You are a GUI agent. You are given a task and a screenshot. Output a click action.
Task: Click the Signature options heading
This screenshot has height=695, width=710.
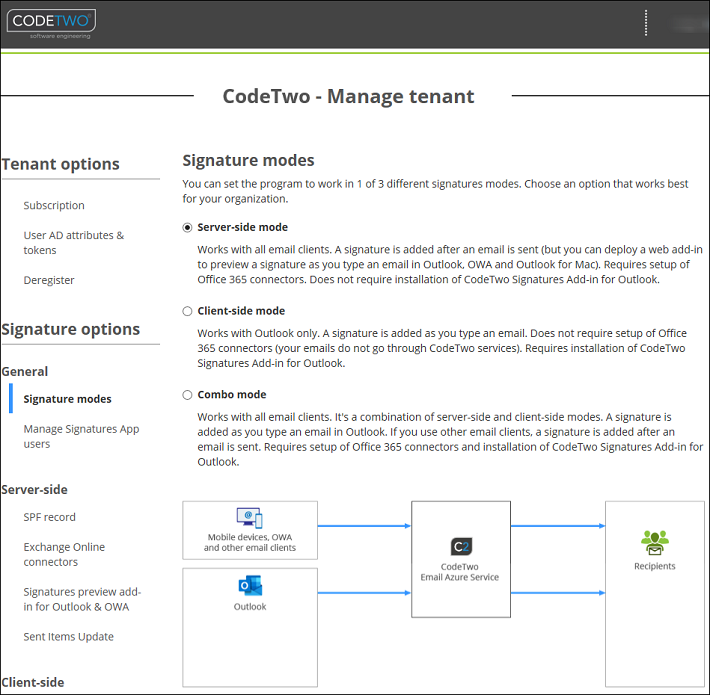pos(71,329)
